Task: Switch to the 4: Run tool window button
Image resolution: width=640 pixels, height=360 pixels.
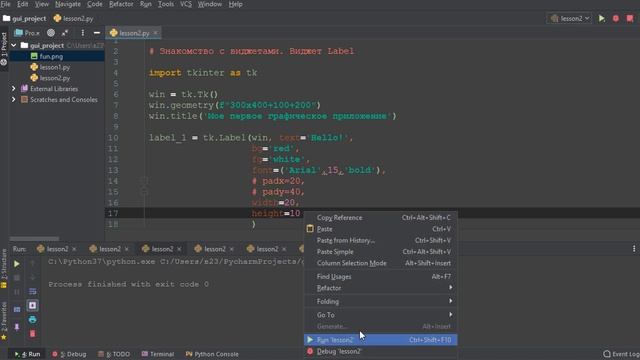Action: [x=27, y=354]
